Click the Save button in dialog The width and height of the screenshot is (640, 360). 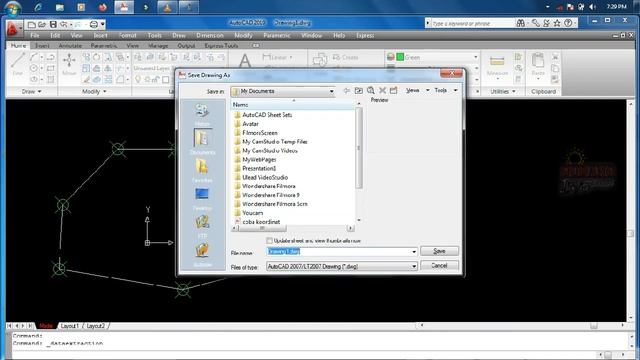440,251
